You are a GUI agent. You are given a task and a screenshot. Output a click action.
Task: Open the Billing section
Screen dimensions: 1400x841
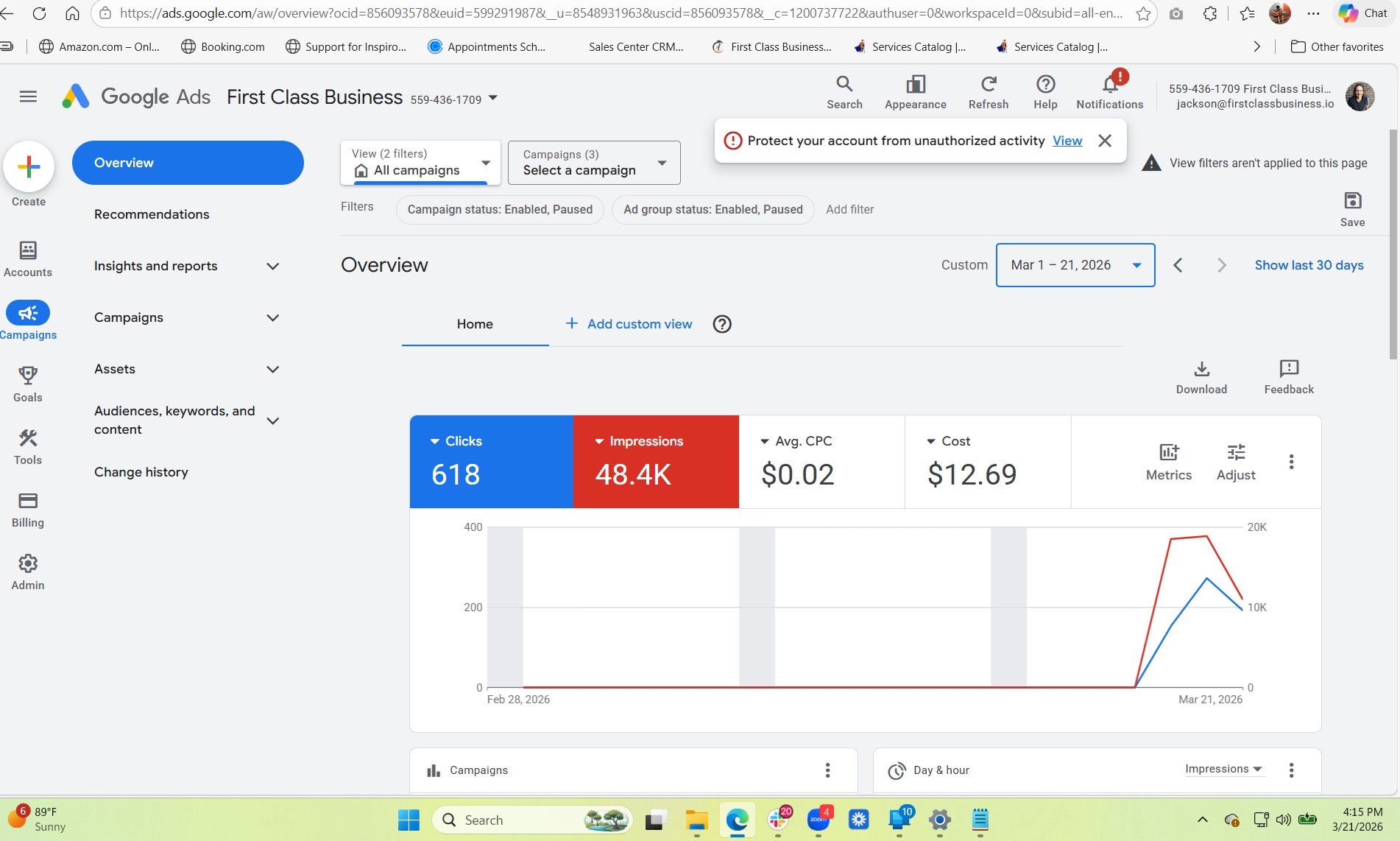pyautogui.click(x=27, y=510)
